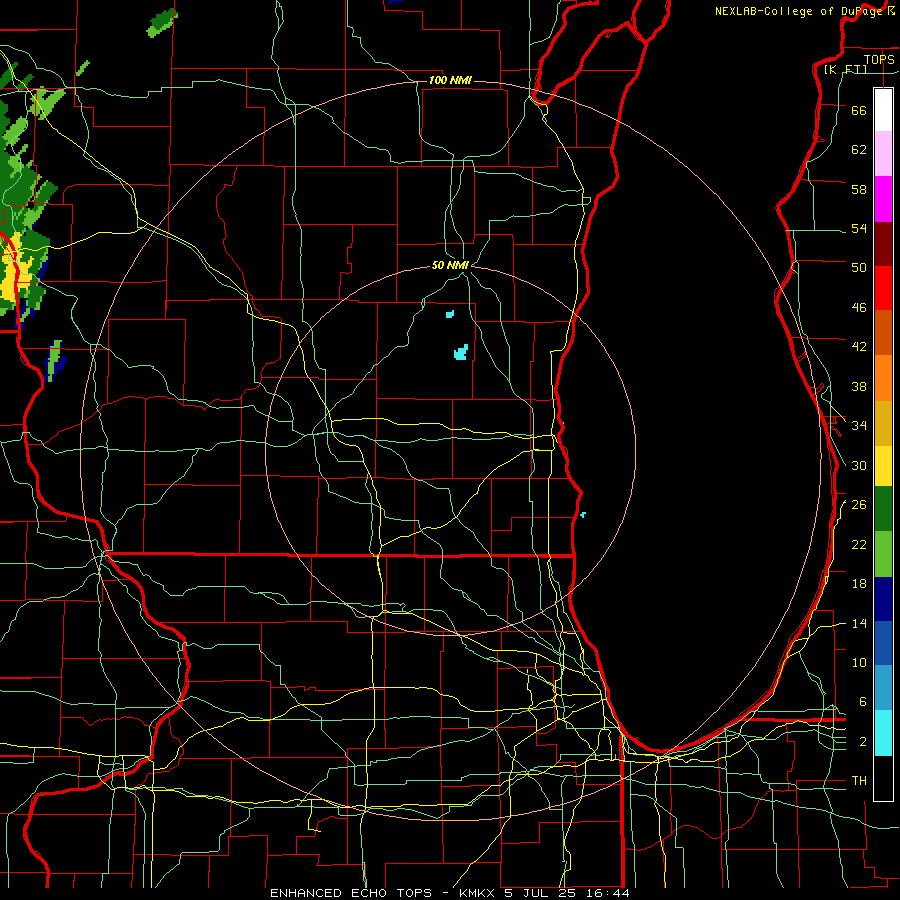Click the legend value '42'
Viewport: 900px width, 900px height.
click(x=859, y=347)
